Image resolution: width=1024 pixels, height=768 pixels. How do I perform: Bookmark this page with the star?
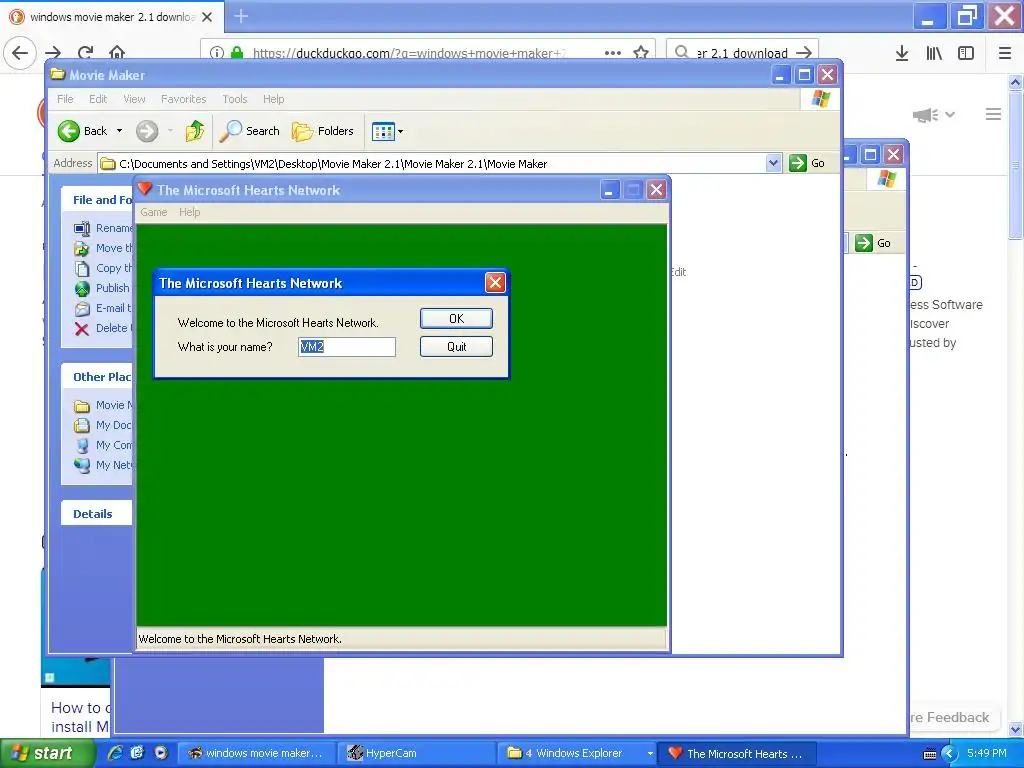click(641, 52)
